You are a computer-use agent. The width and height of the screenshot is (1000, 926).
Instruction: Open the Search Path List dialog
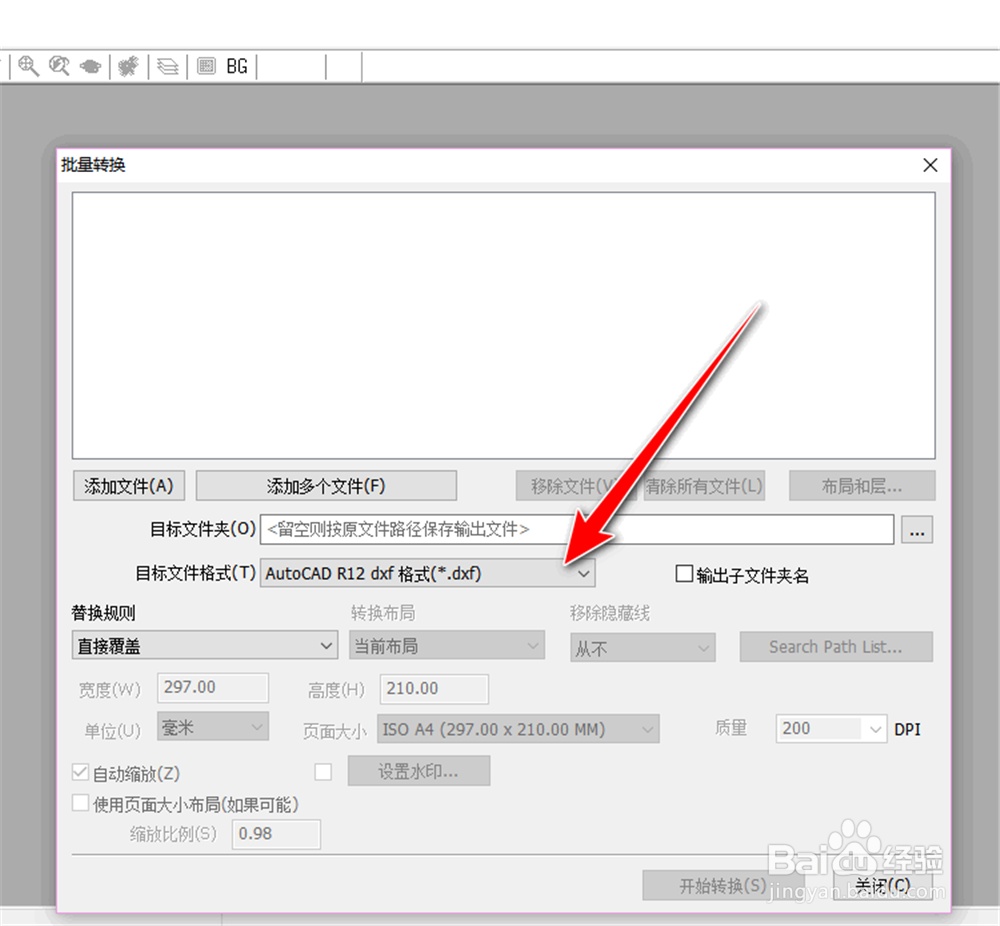[836, 646]
